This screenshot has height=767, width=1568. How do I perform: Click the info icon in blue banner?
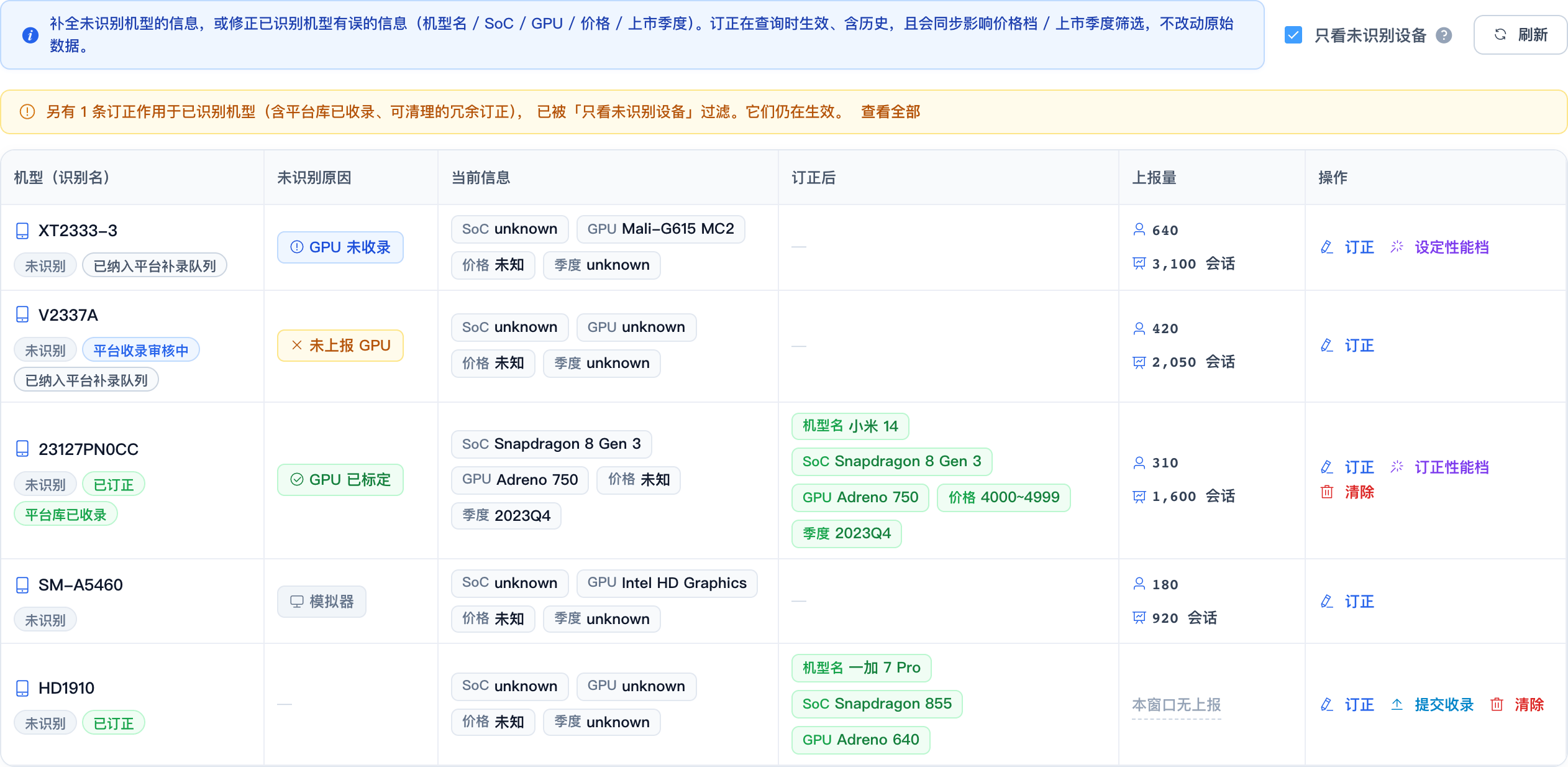(30, 35)
